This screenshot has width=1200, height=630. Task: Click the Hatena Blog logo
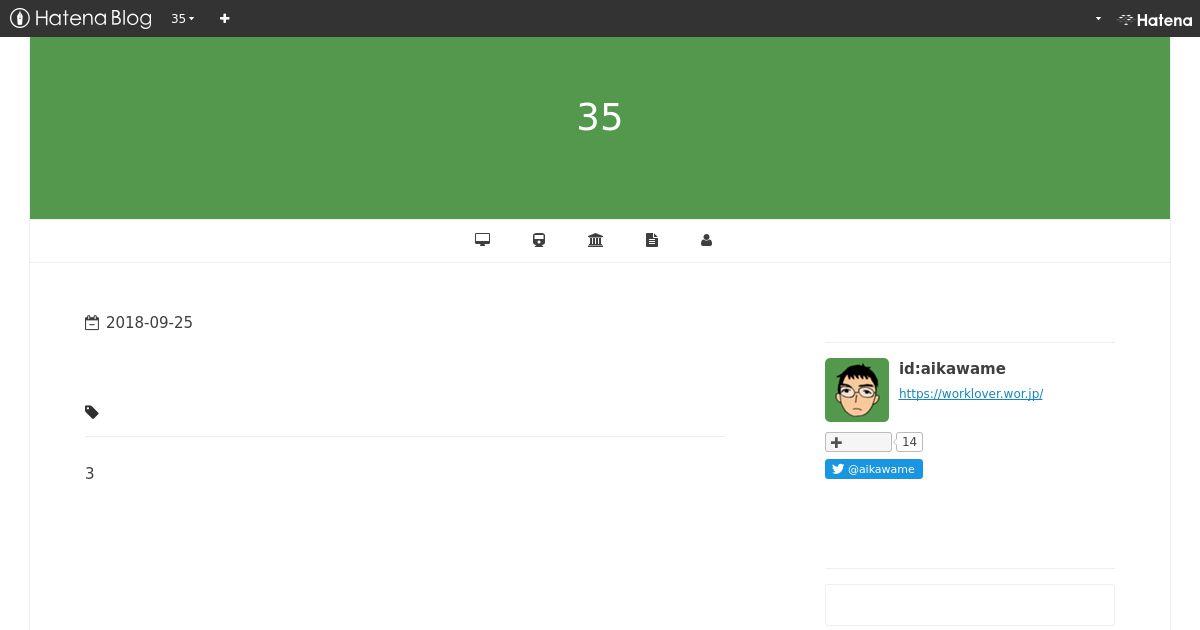(x=81, y=18)
